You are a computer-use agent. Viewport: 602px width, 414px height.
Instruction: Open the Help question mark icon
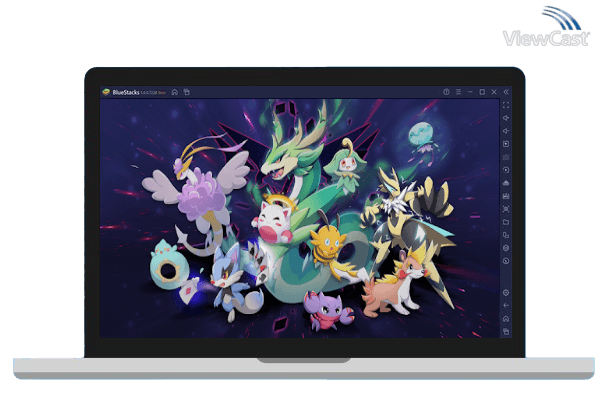coord(446,92)
